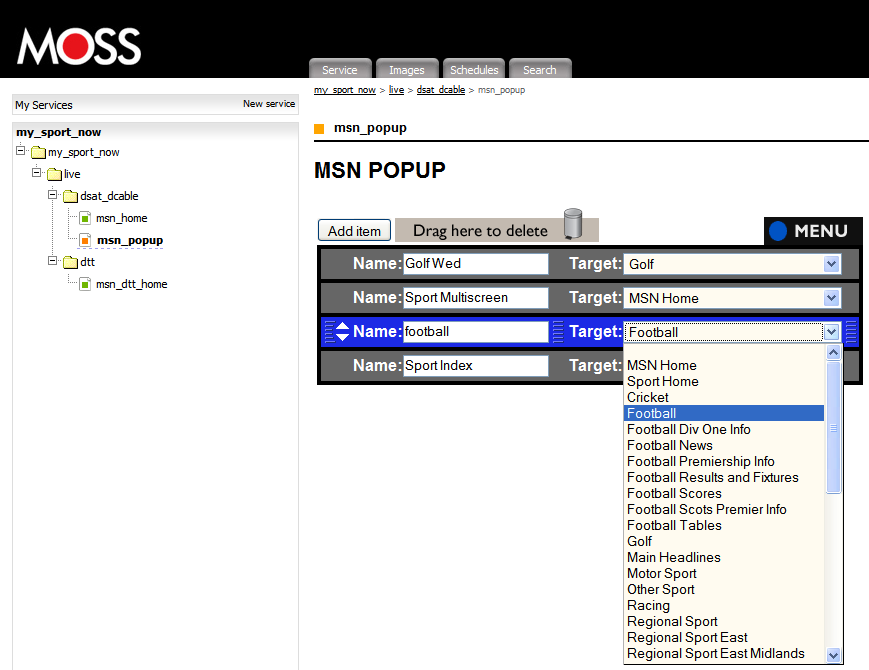The width and height of the screenshot is (869, 670).
Task: Click the New service link
Action: (269, 104)
